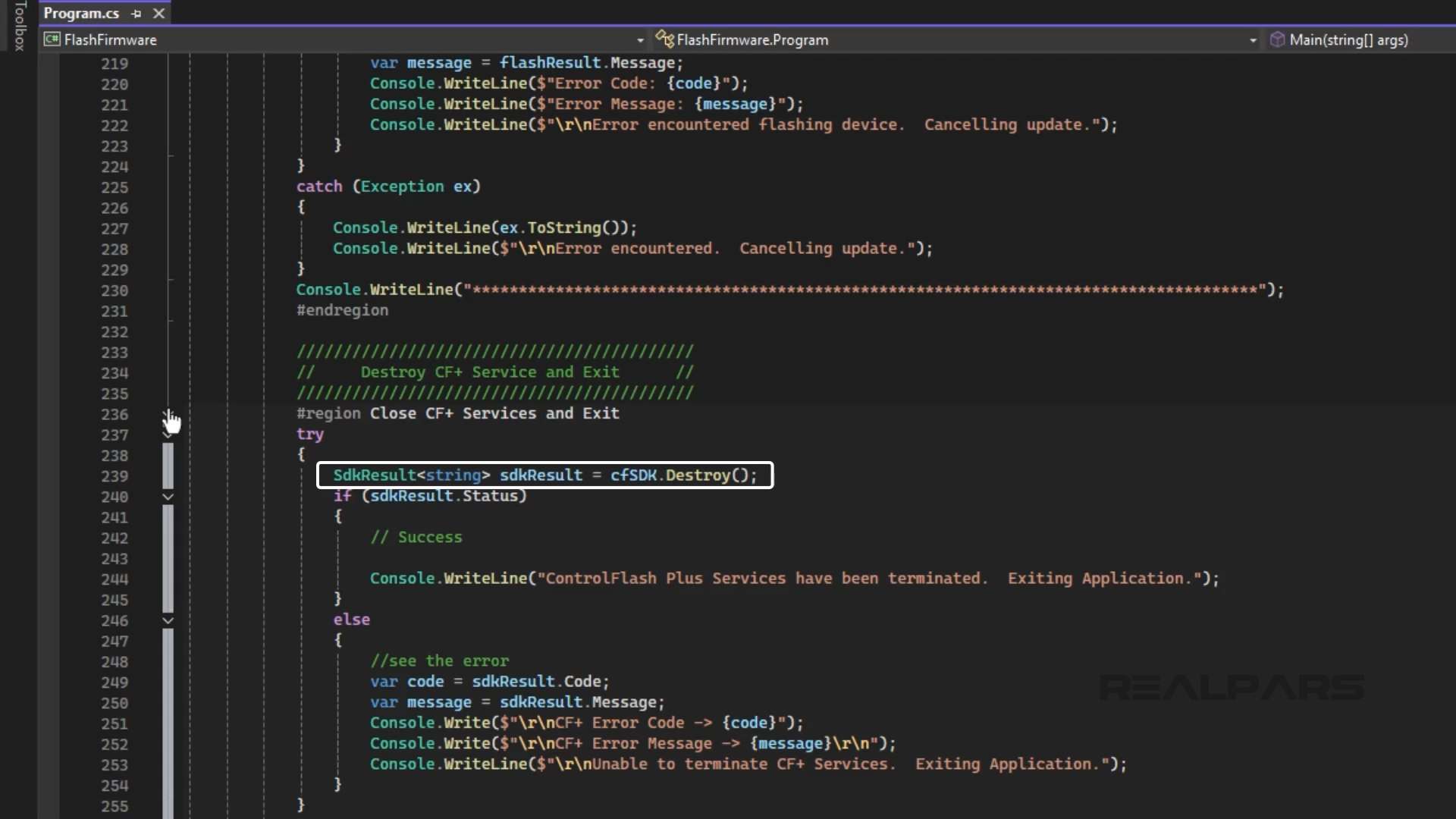The width and height of the screenshot is (1456, 819).
Task: Open the Main(string[] args) member dropdown
Action: [x=1348, y=40]
